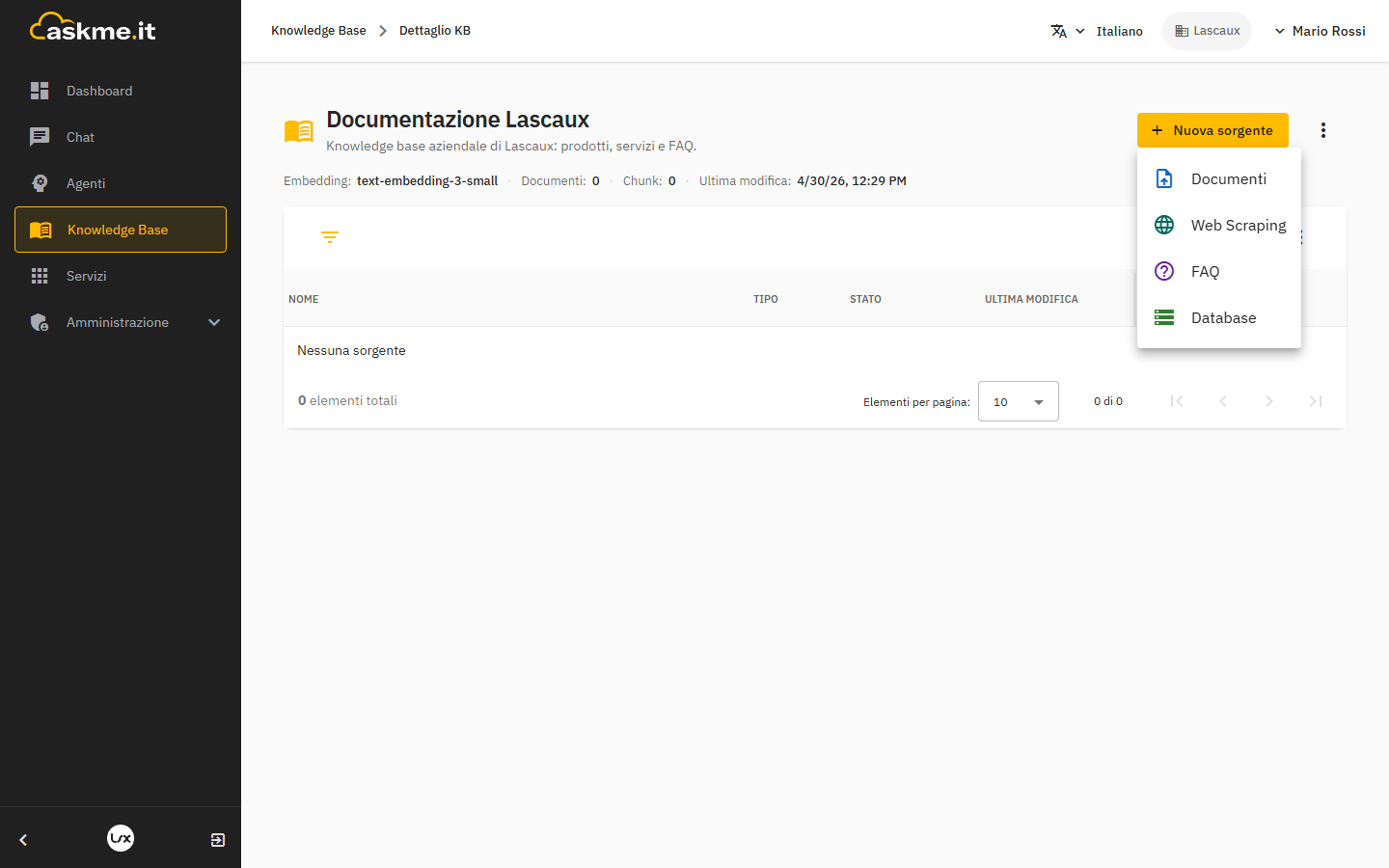1389x868 pixels.
Task: Click the Chat bubble icon
Action: click(x=40, y=137)
